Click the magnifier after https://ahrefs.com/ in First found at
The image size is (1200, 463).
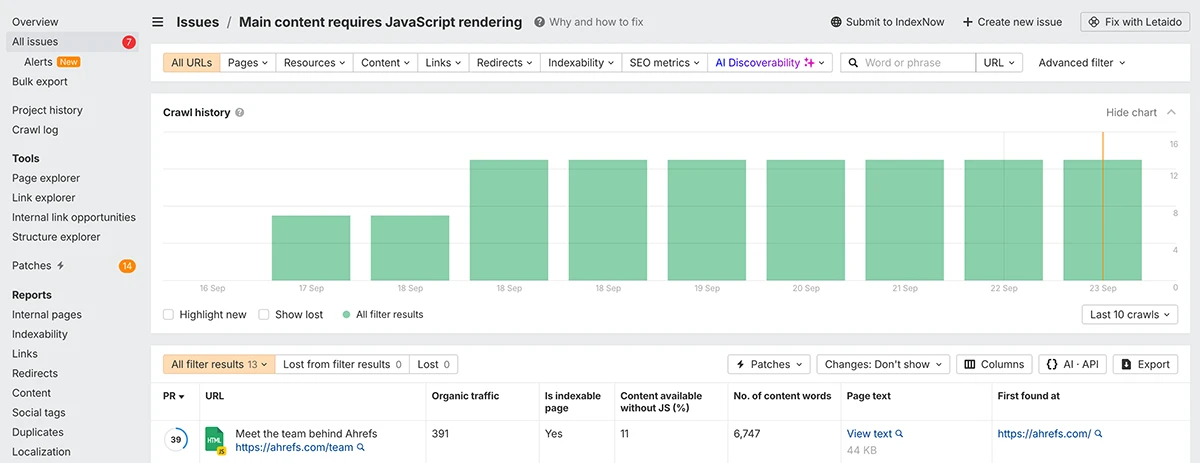click(1099, 434)
